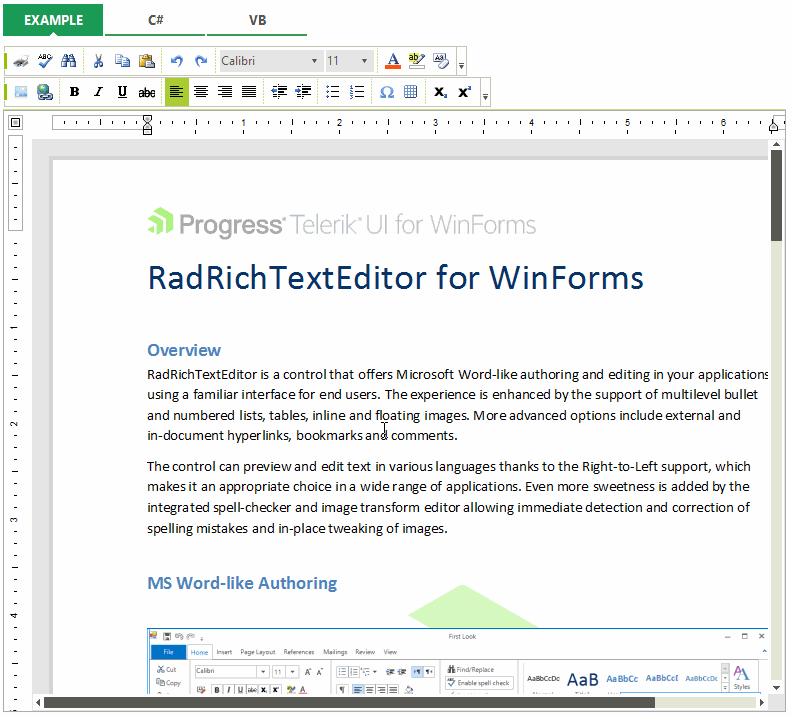The image size is (792, 717).
Task: Click the vertical scrollbar down arrow
Action: [x=776, y=688]
